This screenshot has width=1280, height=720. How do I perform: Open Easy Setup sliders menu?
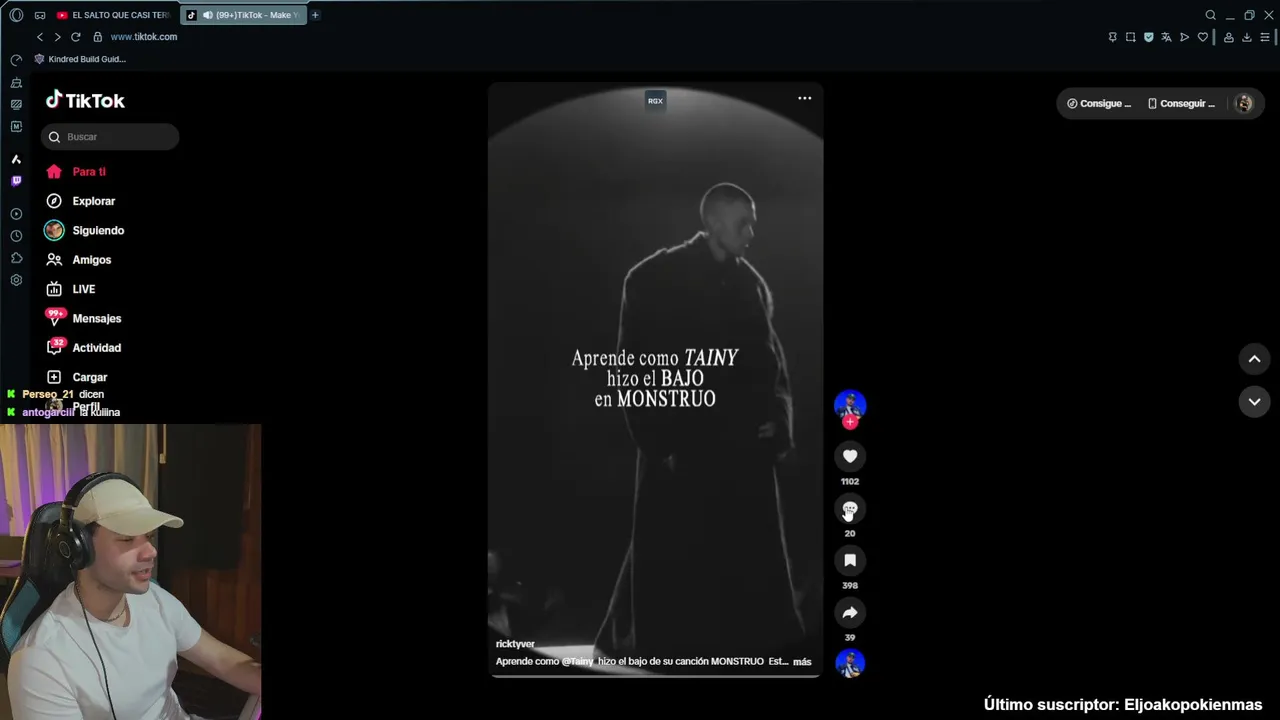(1265, 37)
